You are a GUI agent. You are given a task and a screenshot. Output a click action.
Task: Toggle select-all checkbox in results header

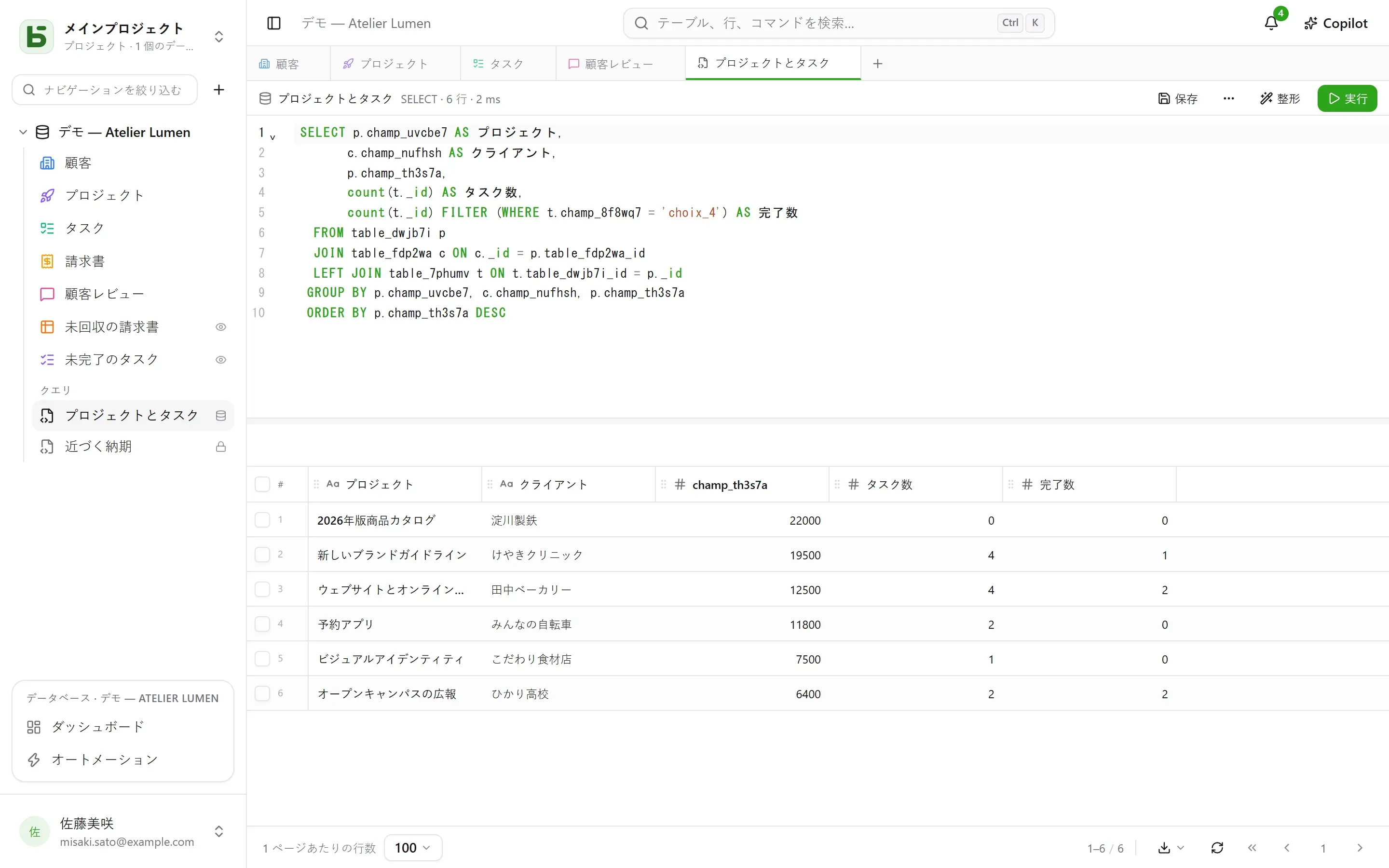262,485
